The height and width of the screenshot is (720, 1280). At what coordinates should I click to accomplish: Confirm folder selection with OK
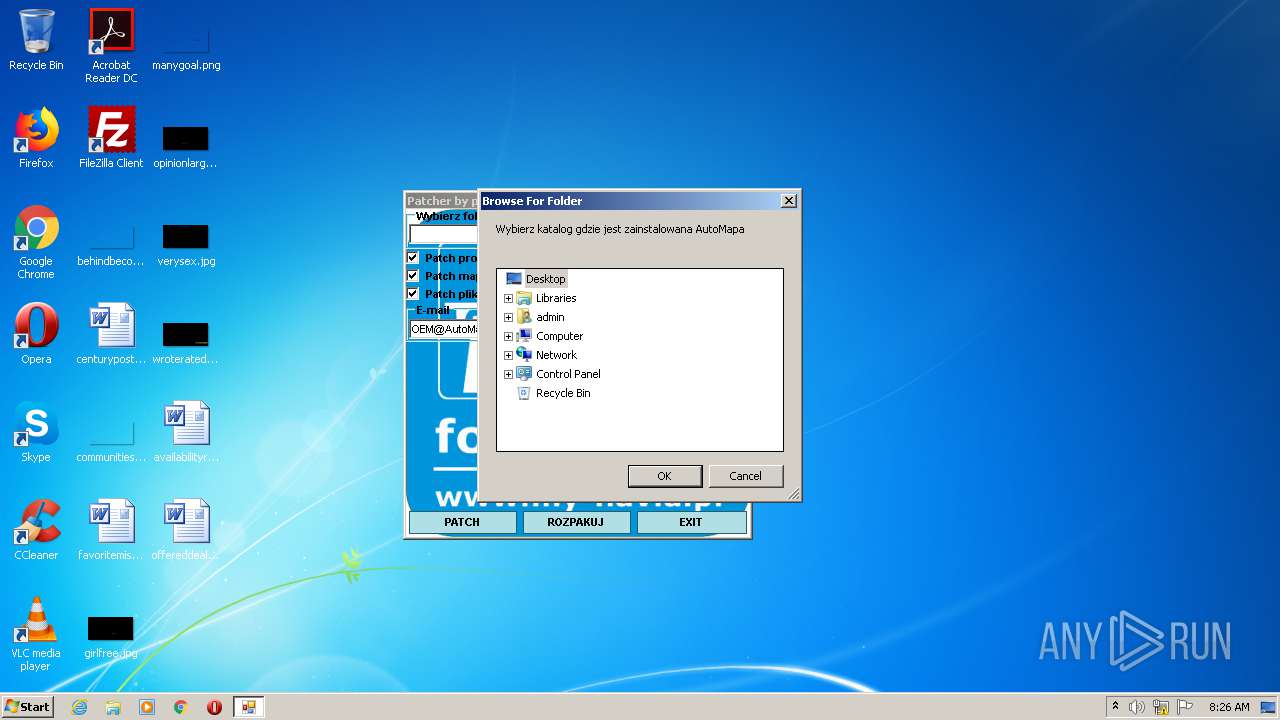[x=664, y=476]
